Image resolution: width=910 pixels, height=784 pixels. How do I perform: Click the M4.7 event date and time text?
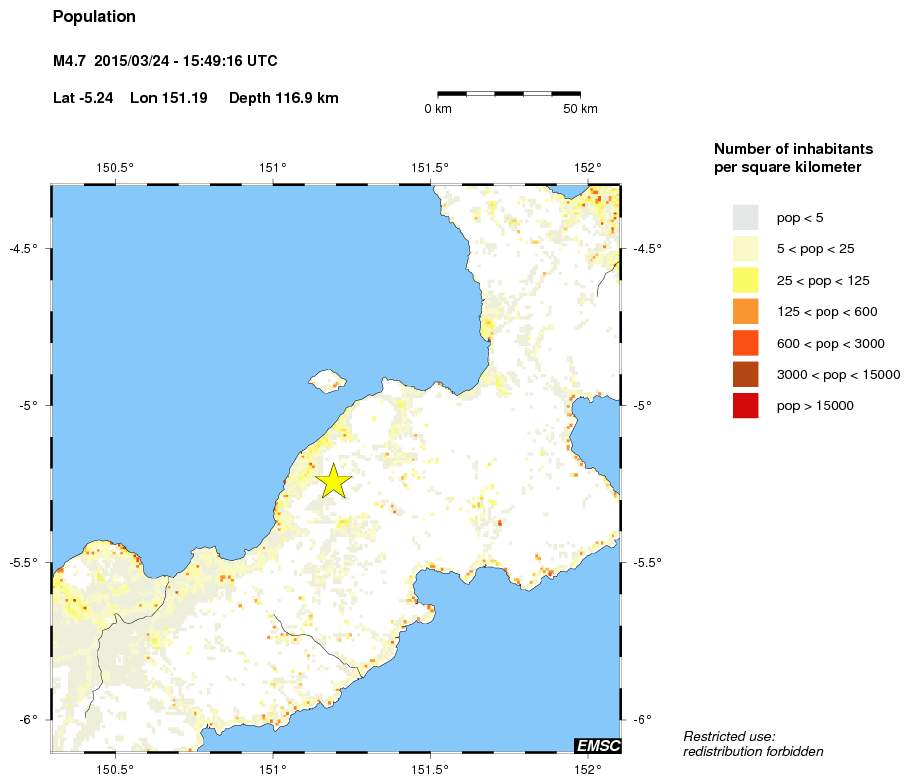165,62
